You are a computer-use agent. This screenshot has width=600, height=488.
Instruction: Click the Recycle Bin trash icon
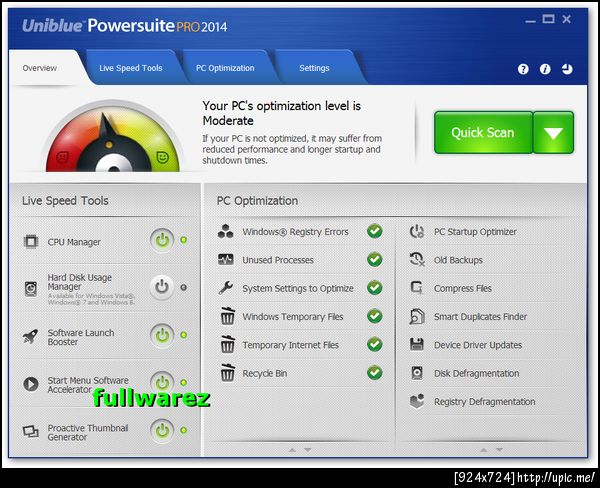(228, 373)
